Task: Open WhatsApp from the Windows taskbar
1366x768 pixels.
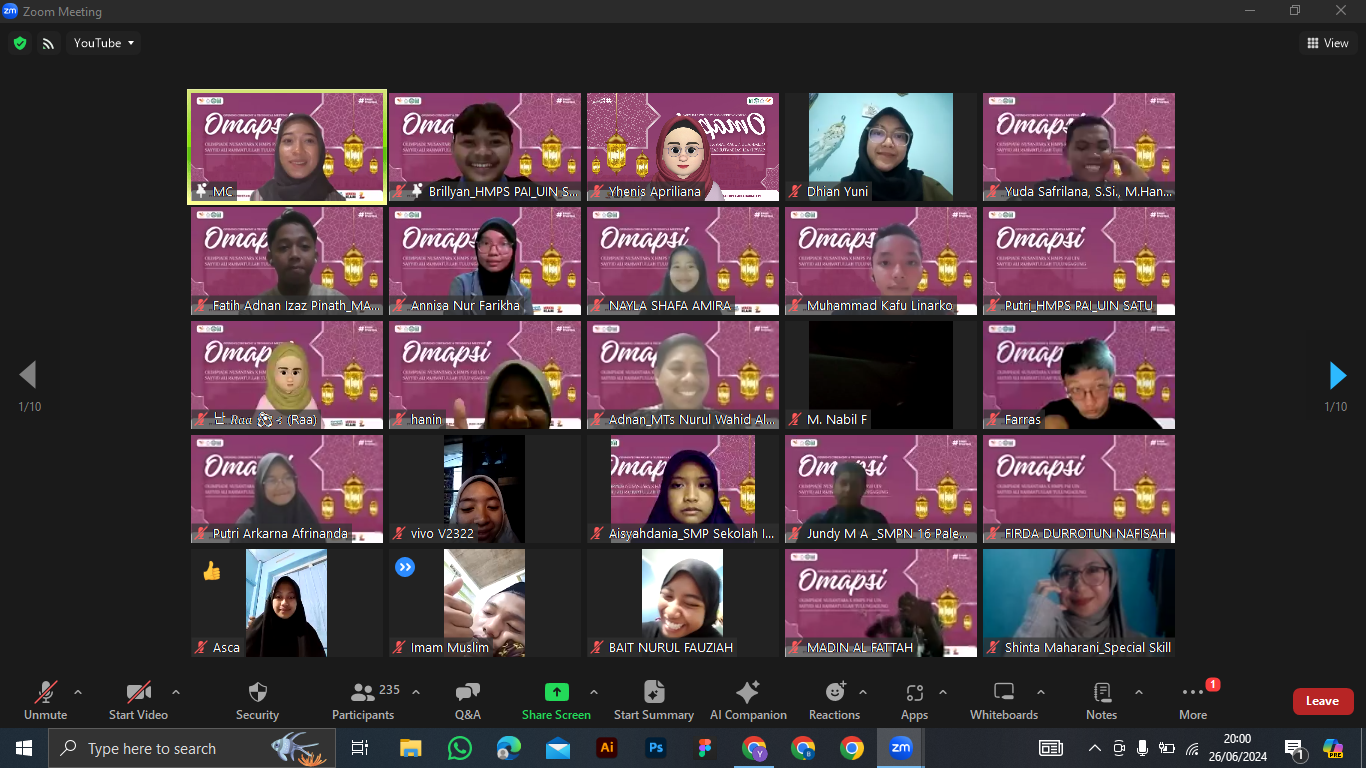Action: click(460, 748)
